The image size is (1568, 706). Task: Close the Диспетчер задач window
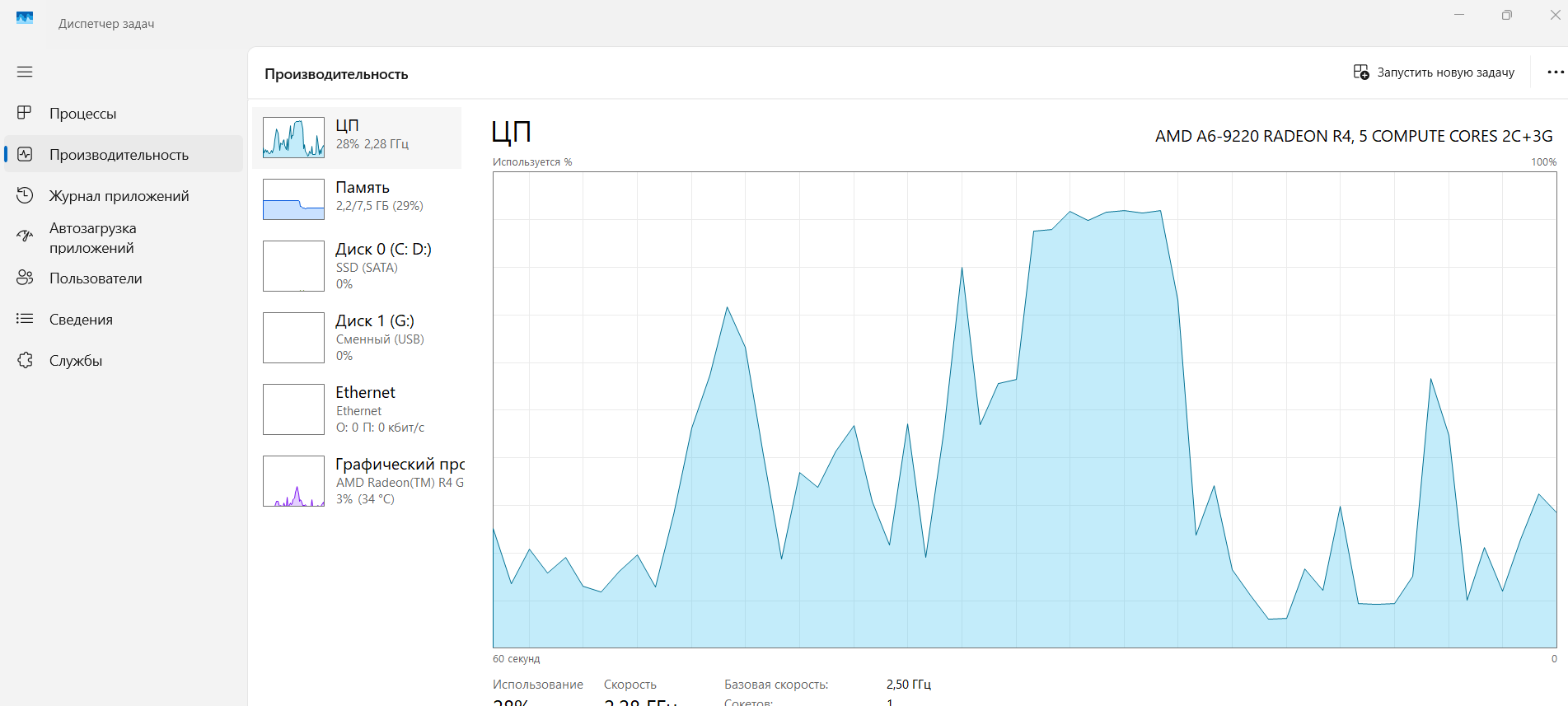(1555, 15)
